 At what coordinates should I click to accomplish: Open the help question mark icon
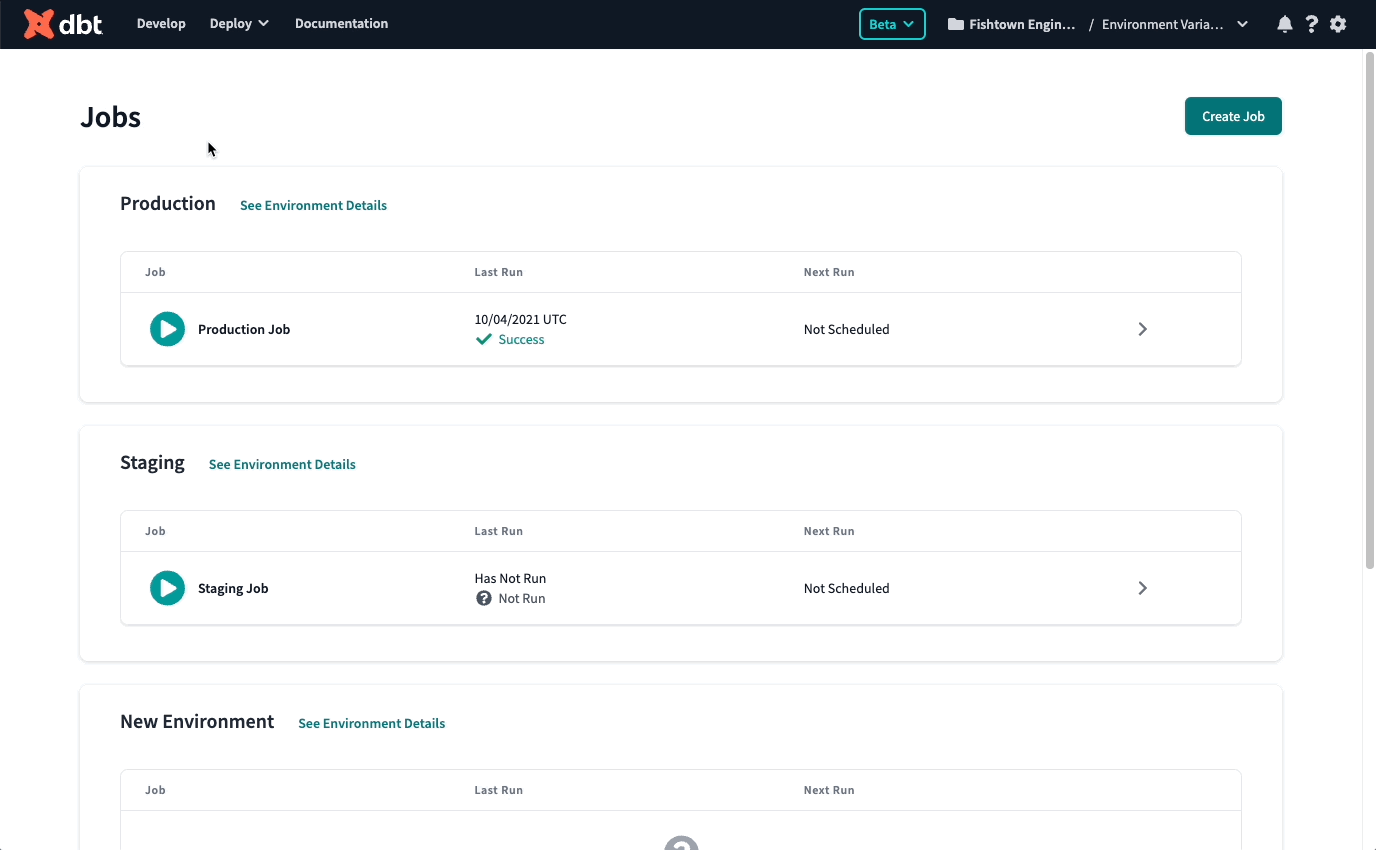pyautogui.click(x=1312, y=24)
